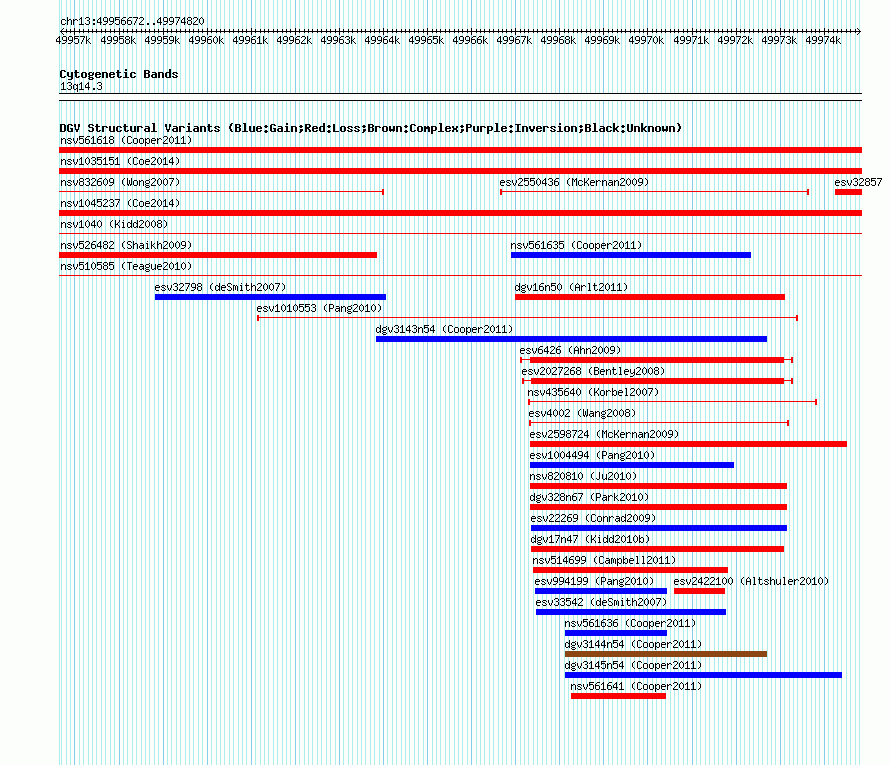Screen dimensions: 890x765
Task: Click the 49965k ruler position
Action: click(x=426, y=40)
